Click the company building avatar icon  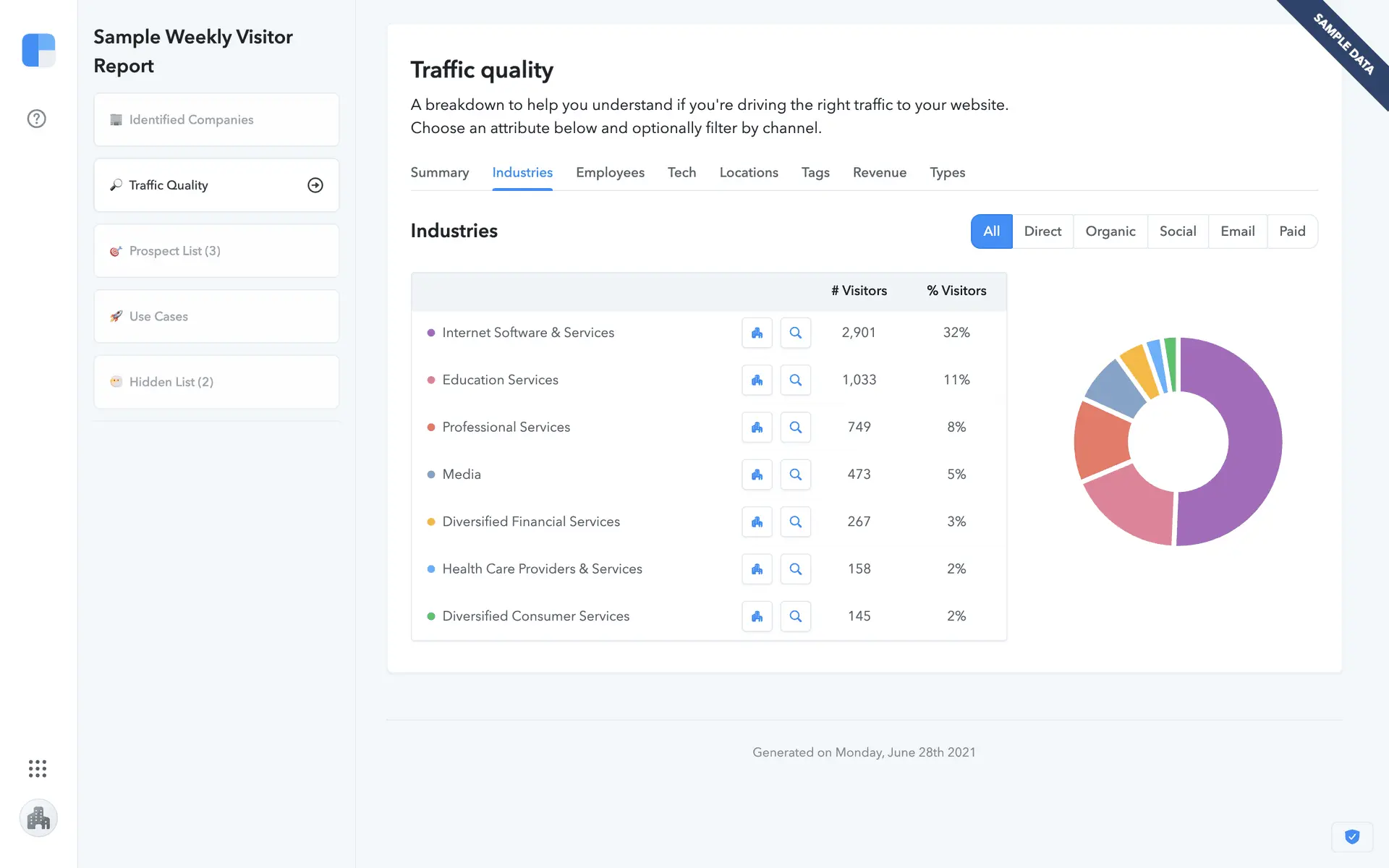[38, 818]
